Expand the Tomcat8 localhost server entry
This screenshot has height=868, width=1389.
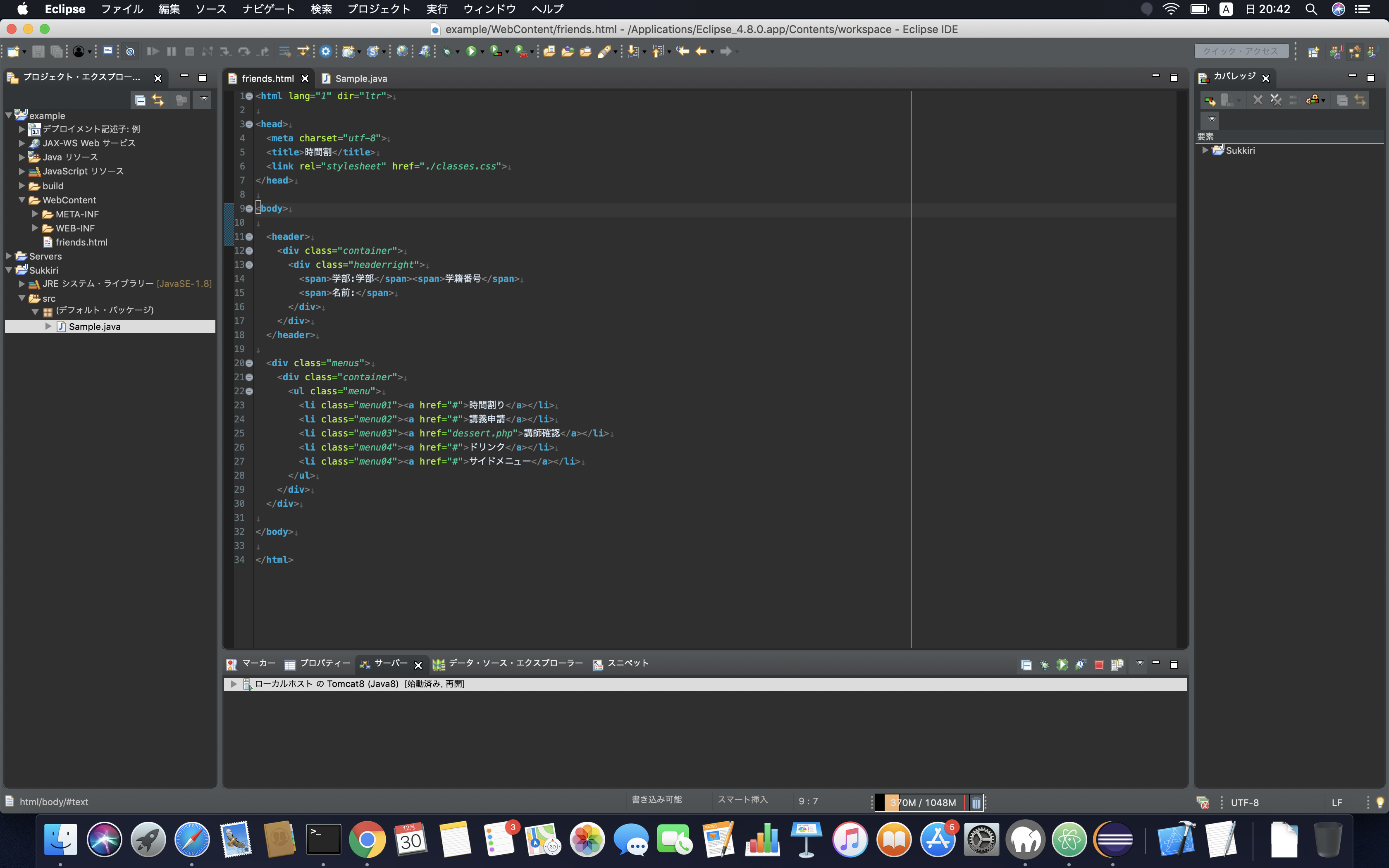234,684
